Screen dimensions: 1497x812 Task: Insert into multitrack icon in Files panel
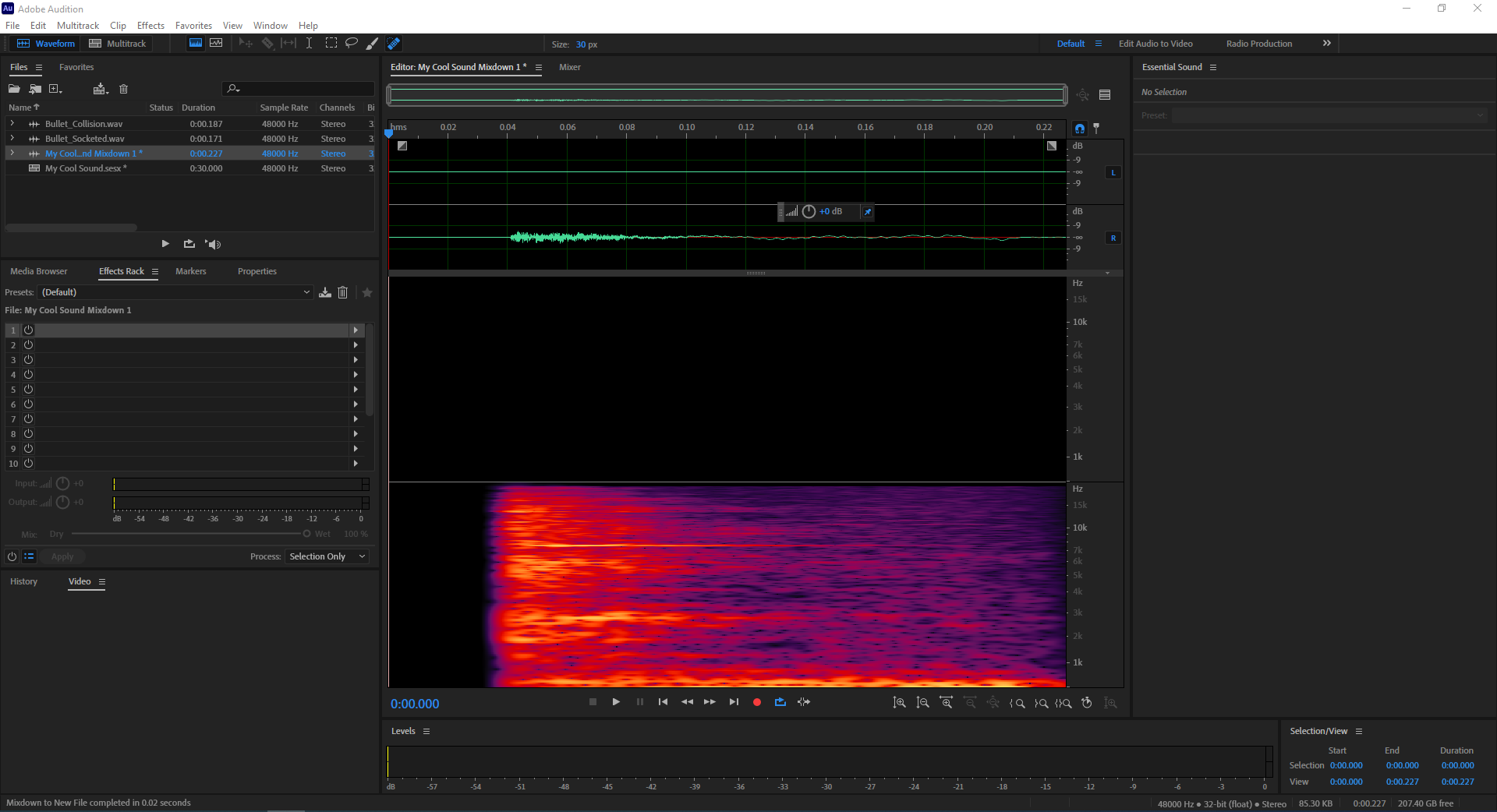pos(100,89)
